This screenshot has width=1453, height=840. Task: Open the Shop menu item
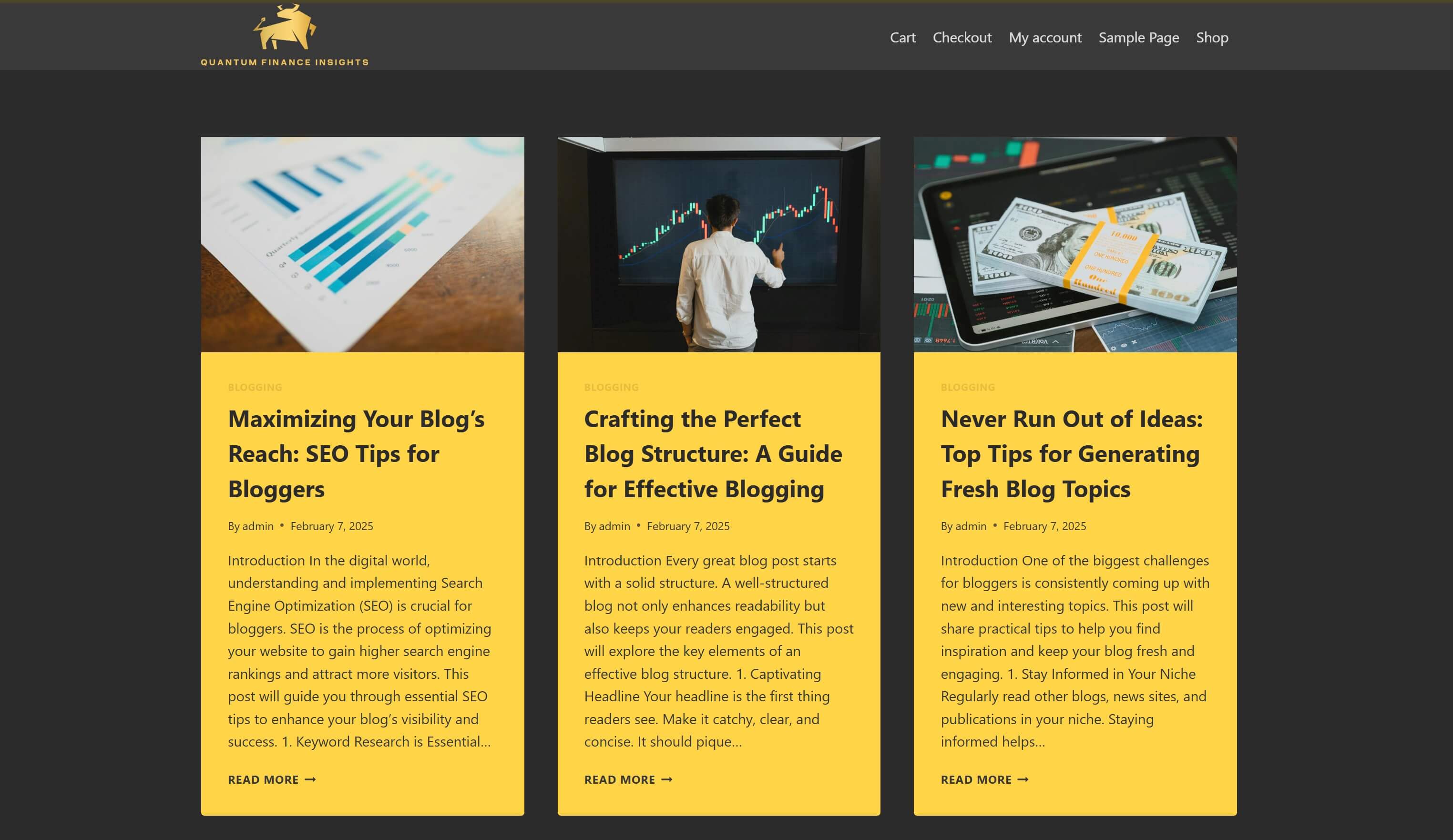tap(1211, 38)
